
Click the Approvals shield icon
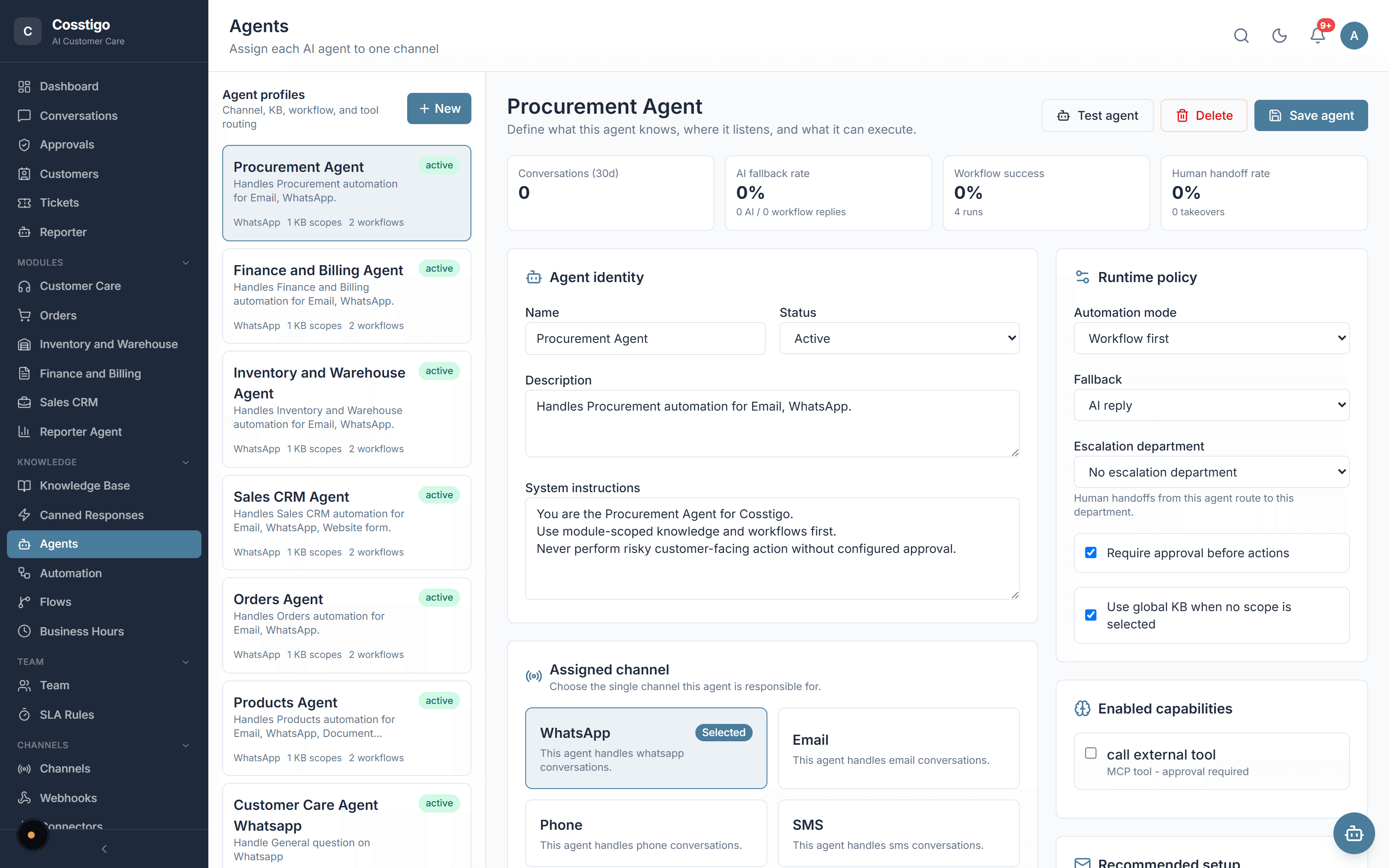point(24,145)
